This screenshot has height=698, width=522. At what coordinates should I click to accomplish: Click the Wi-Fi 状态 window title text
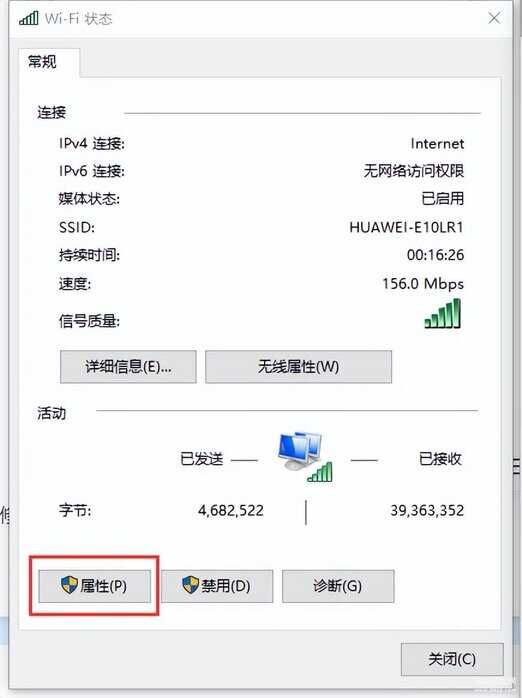[x=79, y=19]
